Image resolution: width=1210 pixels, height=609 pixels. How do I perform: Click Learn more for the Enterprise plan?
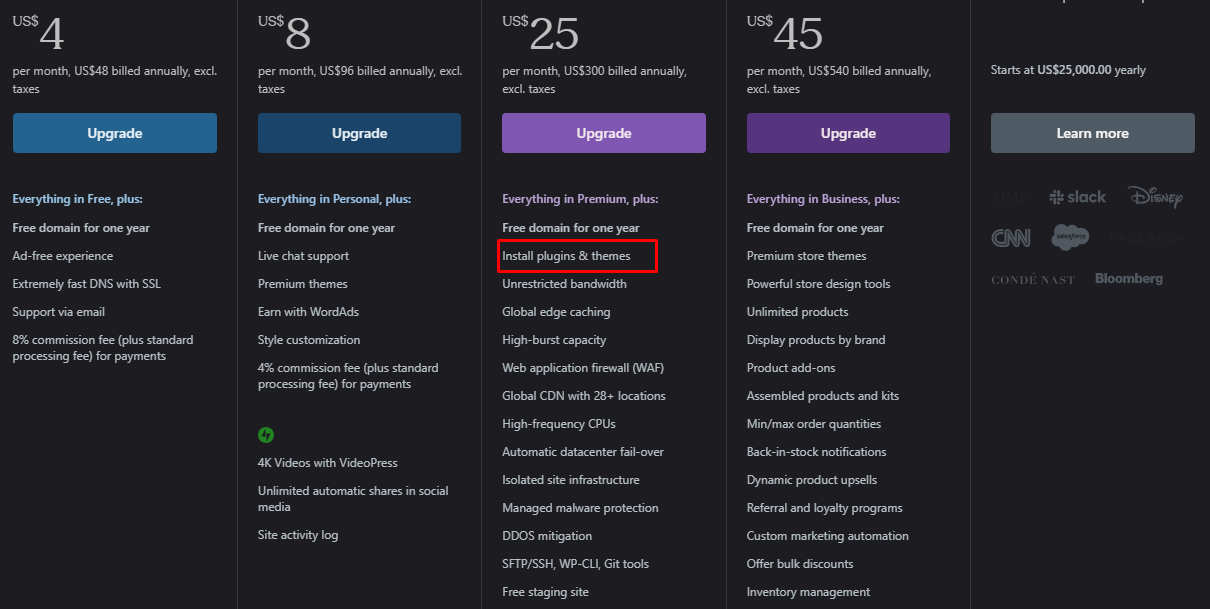coord(1093,133)
